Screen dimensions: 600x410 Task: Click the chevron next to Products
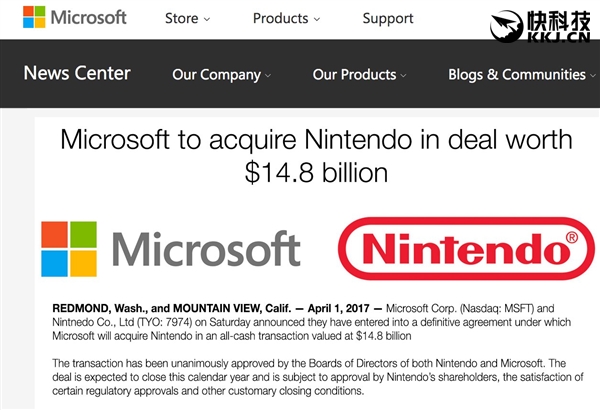tap(316, 20)
